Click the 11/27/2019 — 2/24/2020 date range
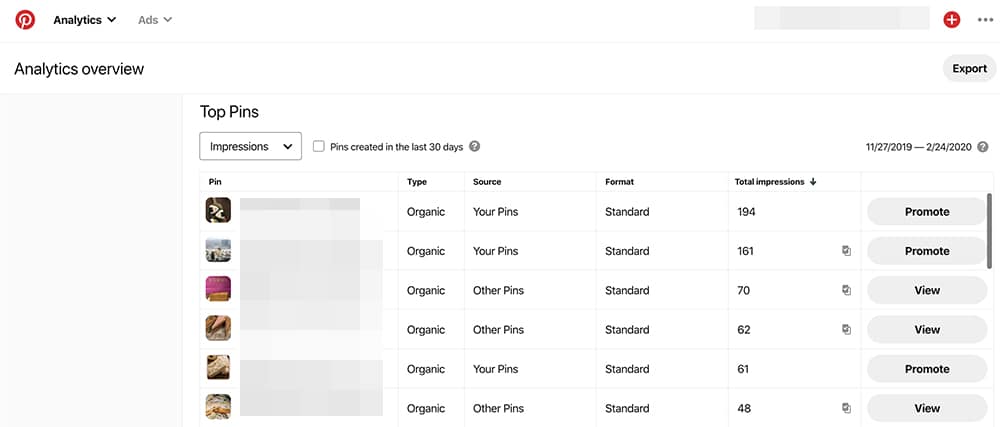1000x427 pixels. pos(919,147)
